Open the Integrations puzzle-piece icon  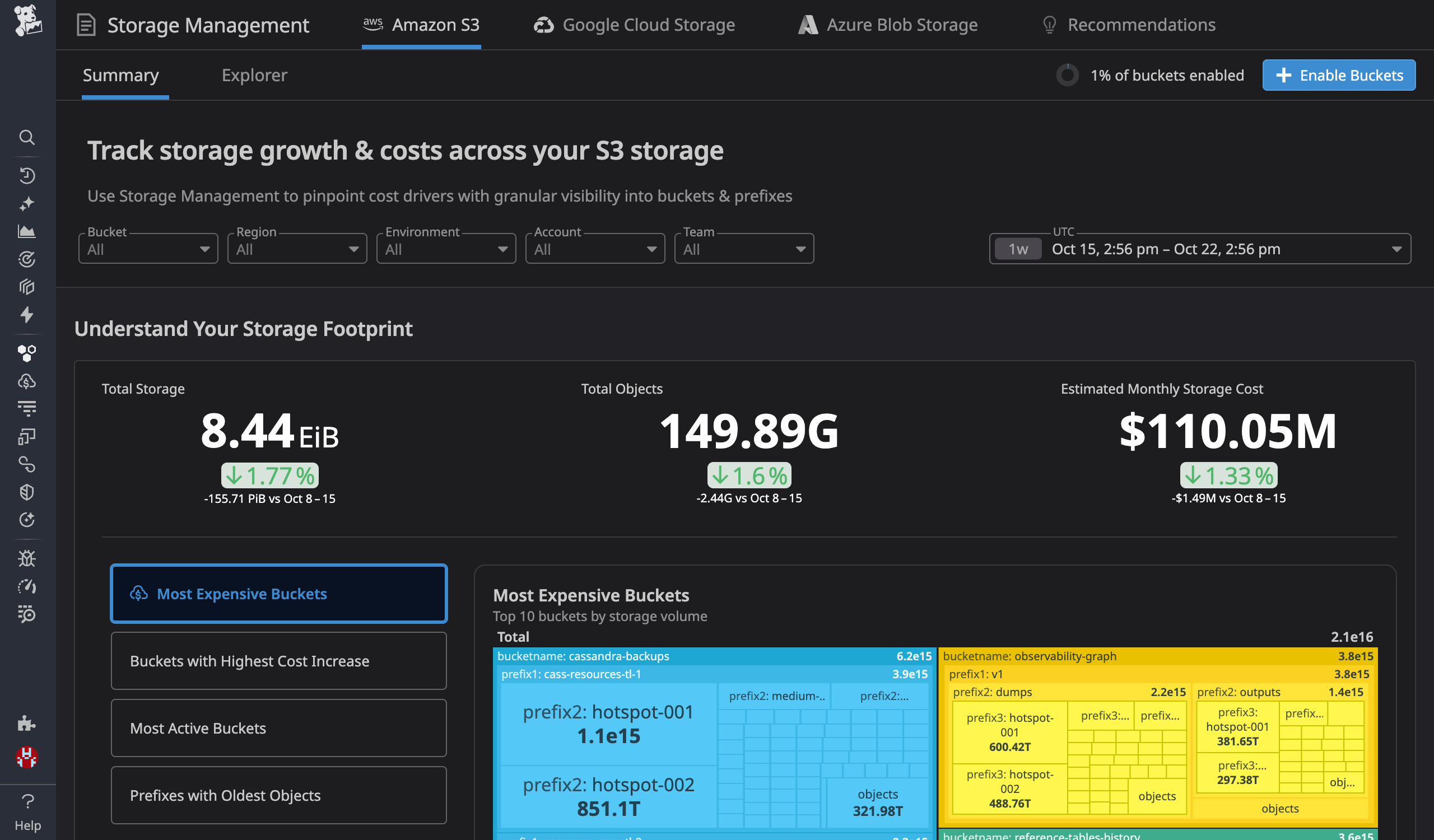click(27, 724)
